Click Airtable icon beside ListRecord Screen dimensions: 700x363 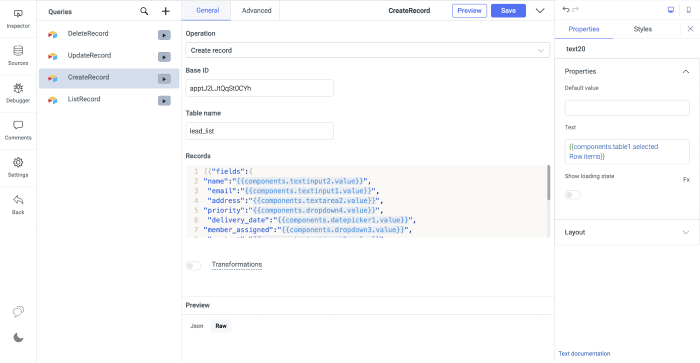[53, 100]
